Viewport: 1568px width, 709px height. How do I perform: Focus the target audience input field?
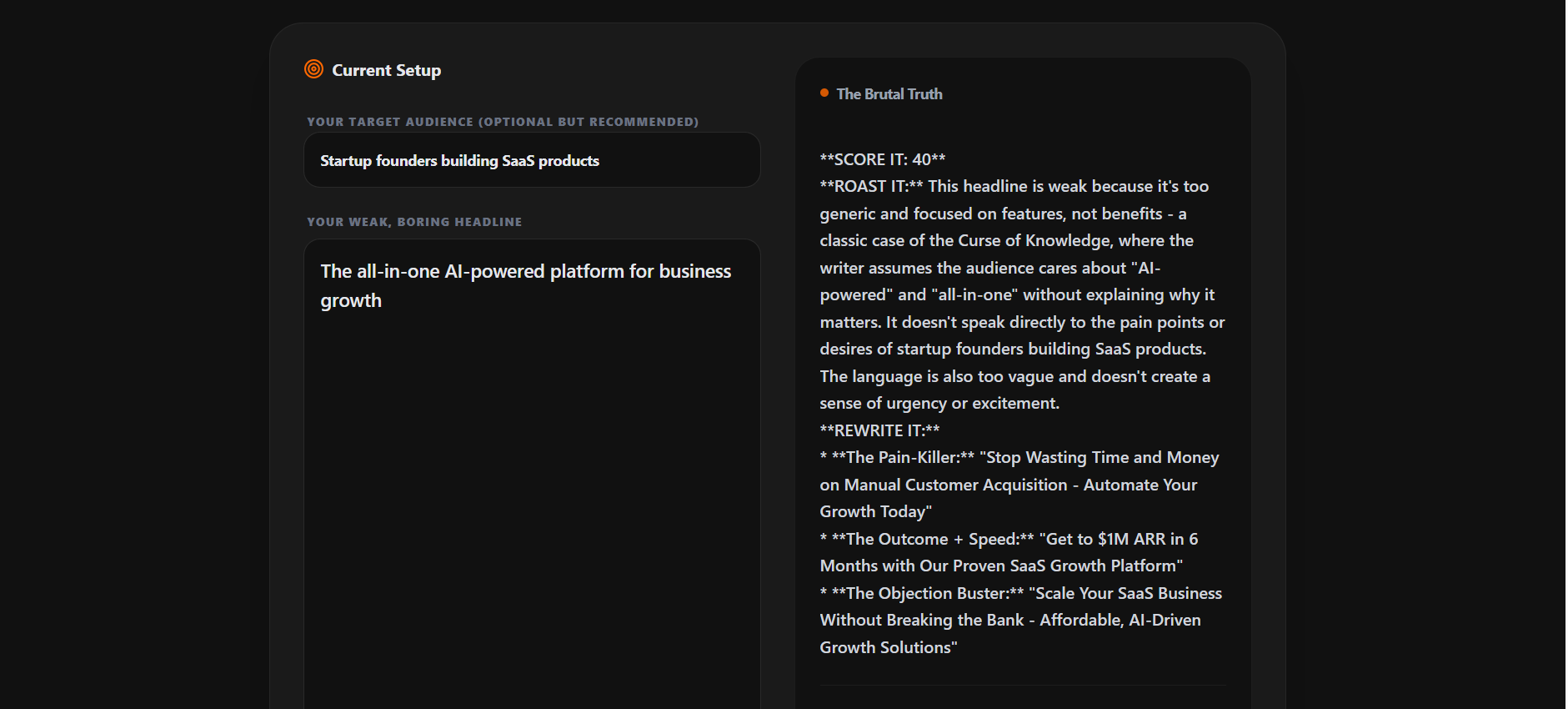[x=532, y=160]
